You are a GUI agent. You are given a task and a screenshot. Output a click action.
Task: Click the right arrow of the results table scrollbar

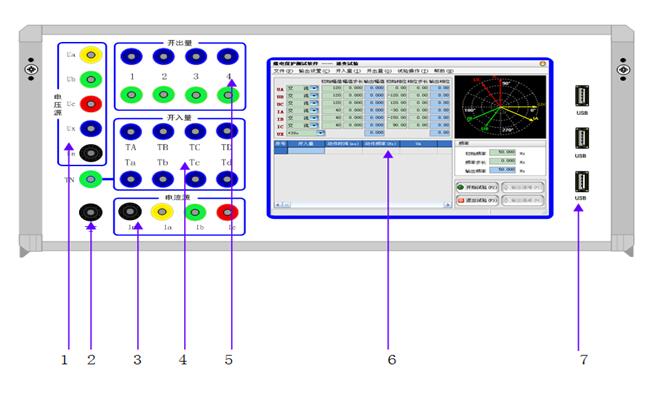click(447, 205)
